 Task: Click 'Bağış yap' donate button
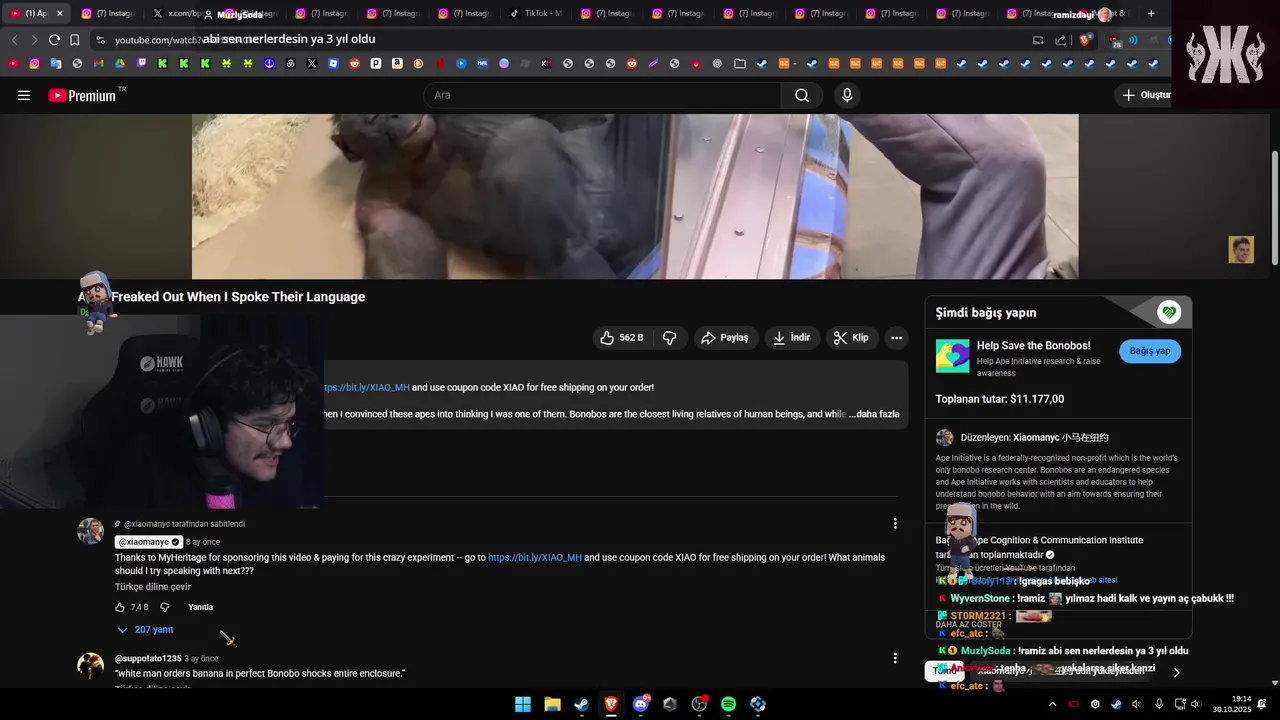[x=1150, y=351]
